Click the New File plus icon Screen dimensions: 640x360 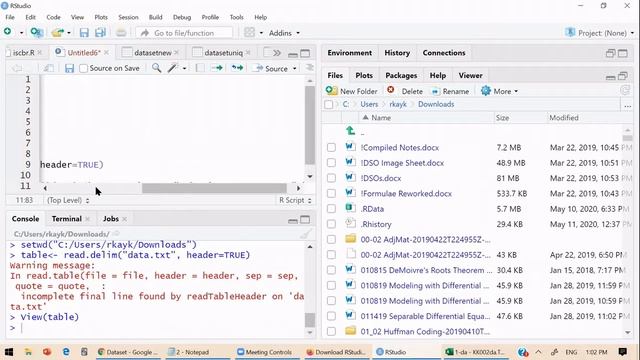coord(8,32)
